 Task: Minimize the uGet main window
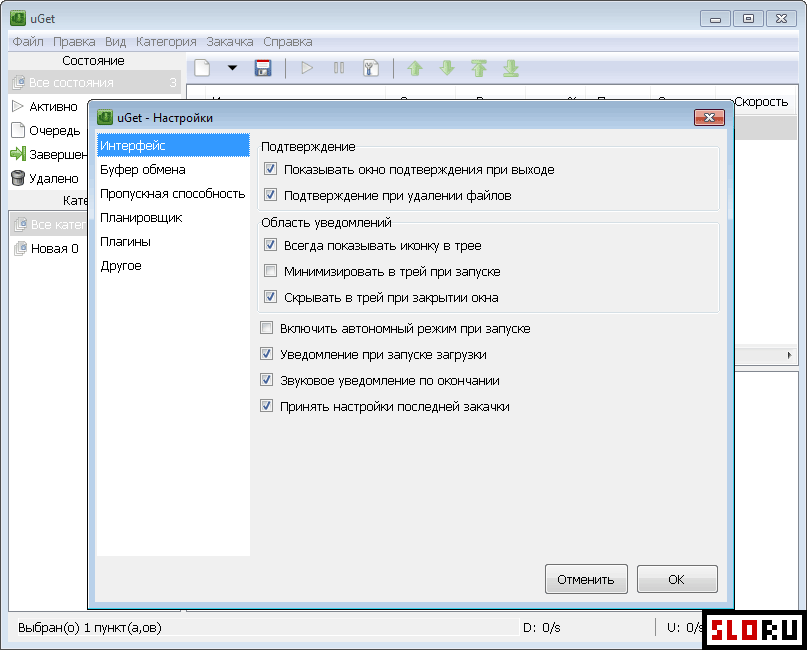715,19
